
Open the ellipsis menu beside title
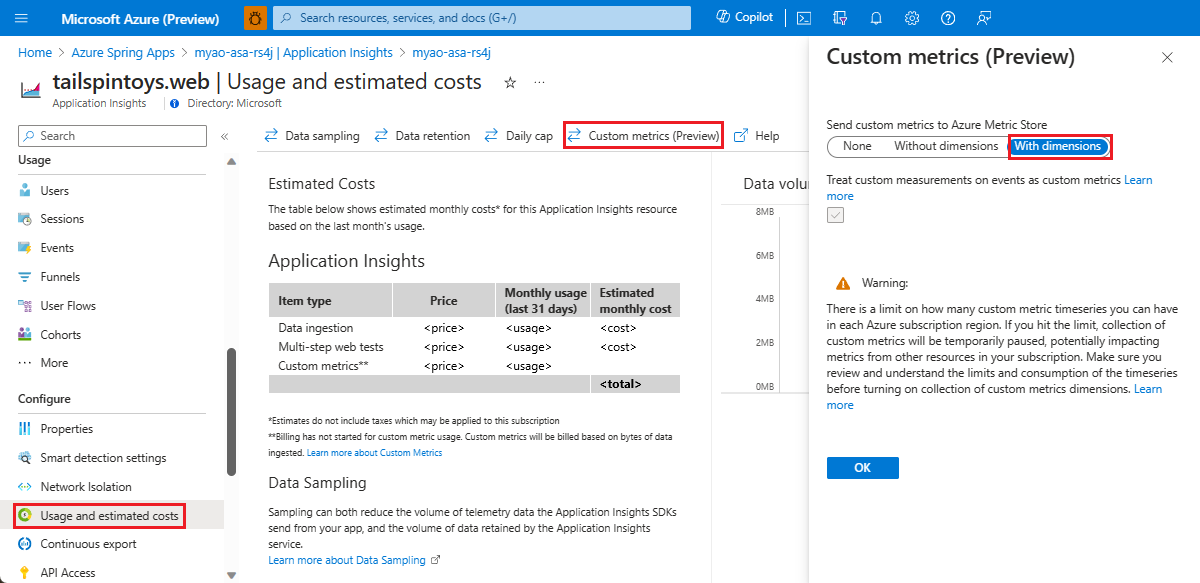pyautogui.click(x=540, y=83)
